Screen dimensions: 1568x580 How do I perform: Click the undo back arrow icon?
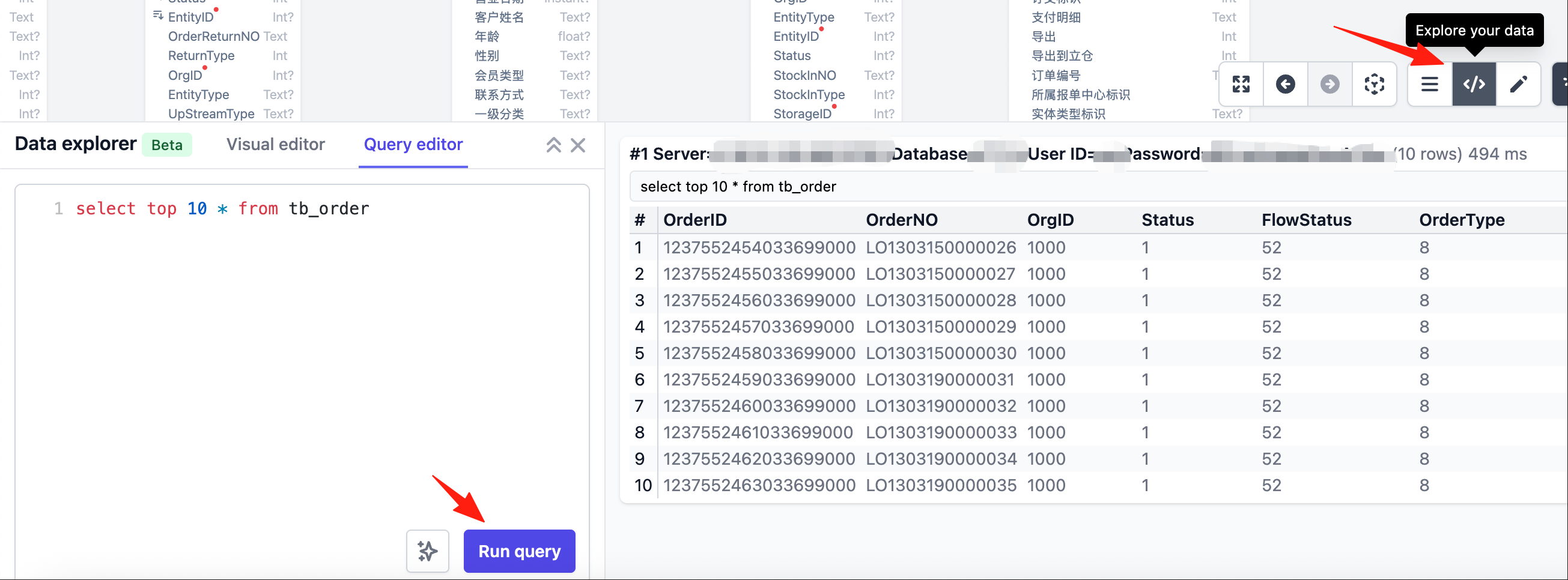(1285, 84)
